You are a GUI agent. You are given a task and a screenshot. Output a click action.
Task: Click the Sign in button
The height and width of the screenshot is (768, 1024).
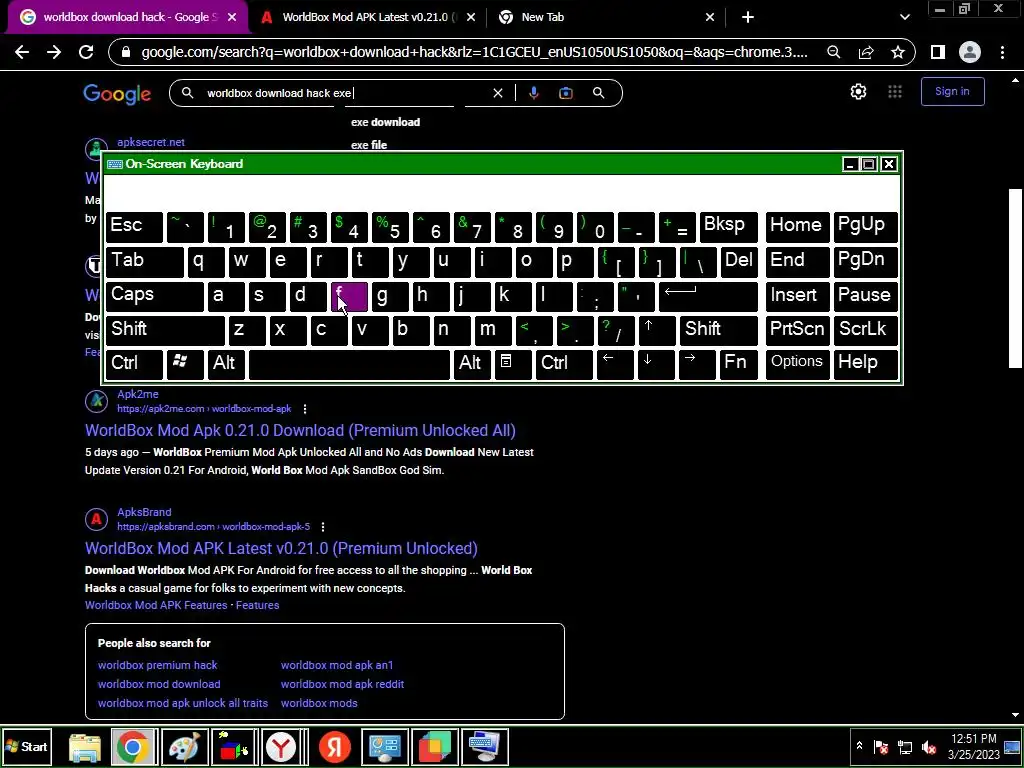(952, 91)
